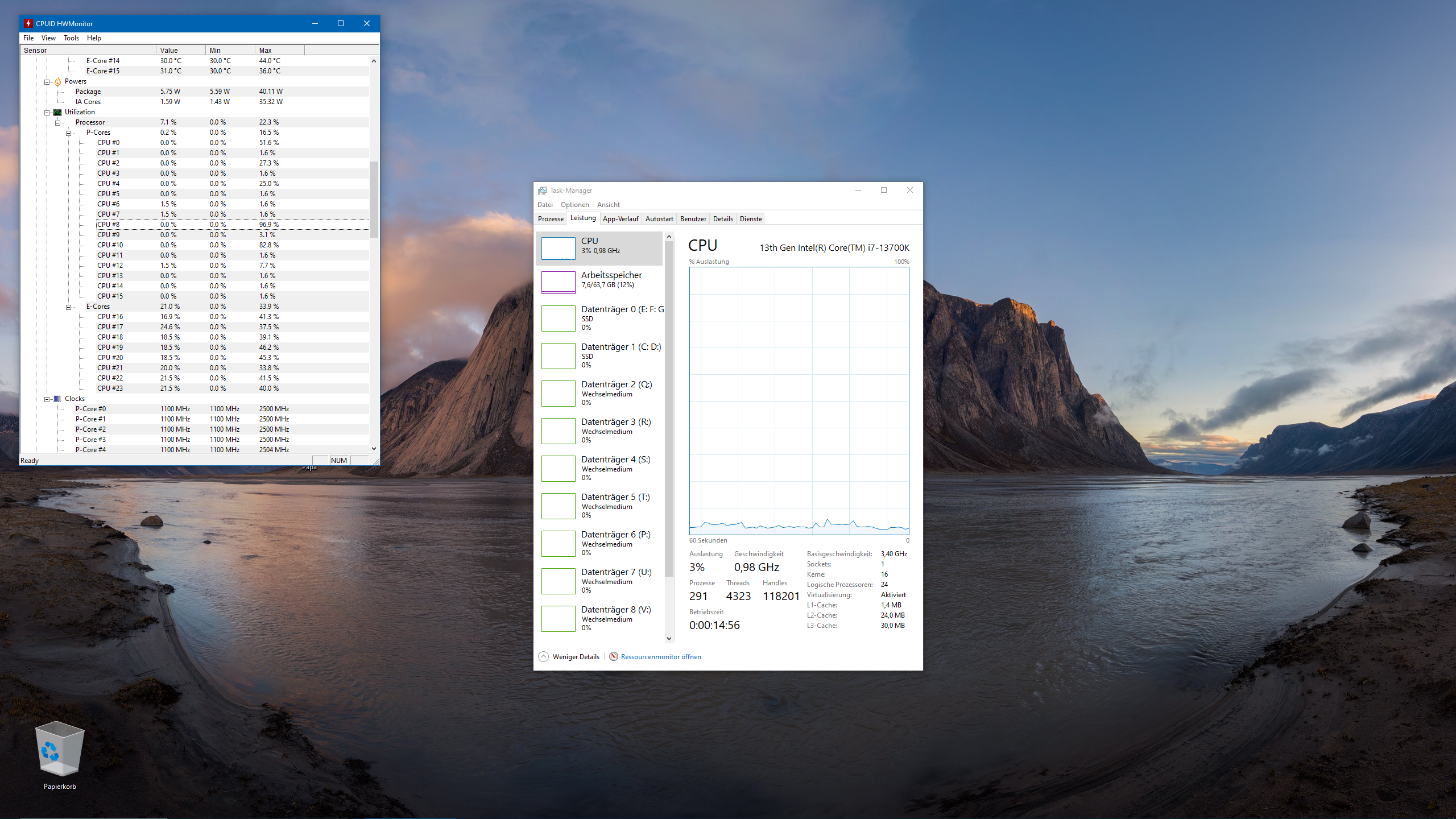Collapse the Clocks tree node
The height and width of the screenshot is (819, 1456).
(x=47, y=399)
